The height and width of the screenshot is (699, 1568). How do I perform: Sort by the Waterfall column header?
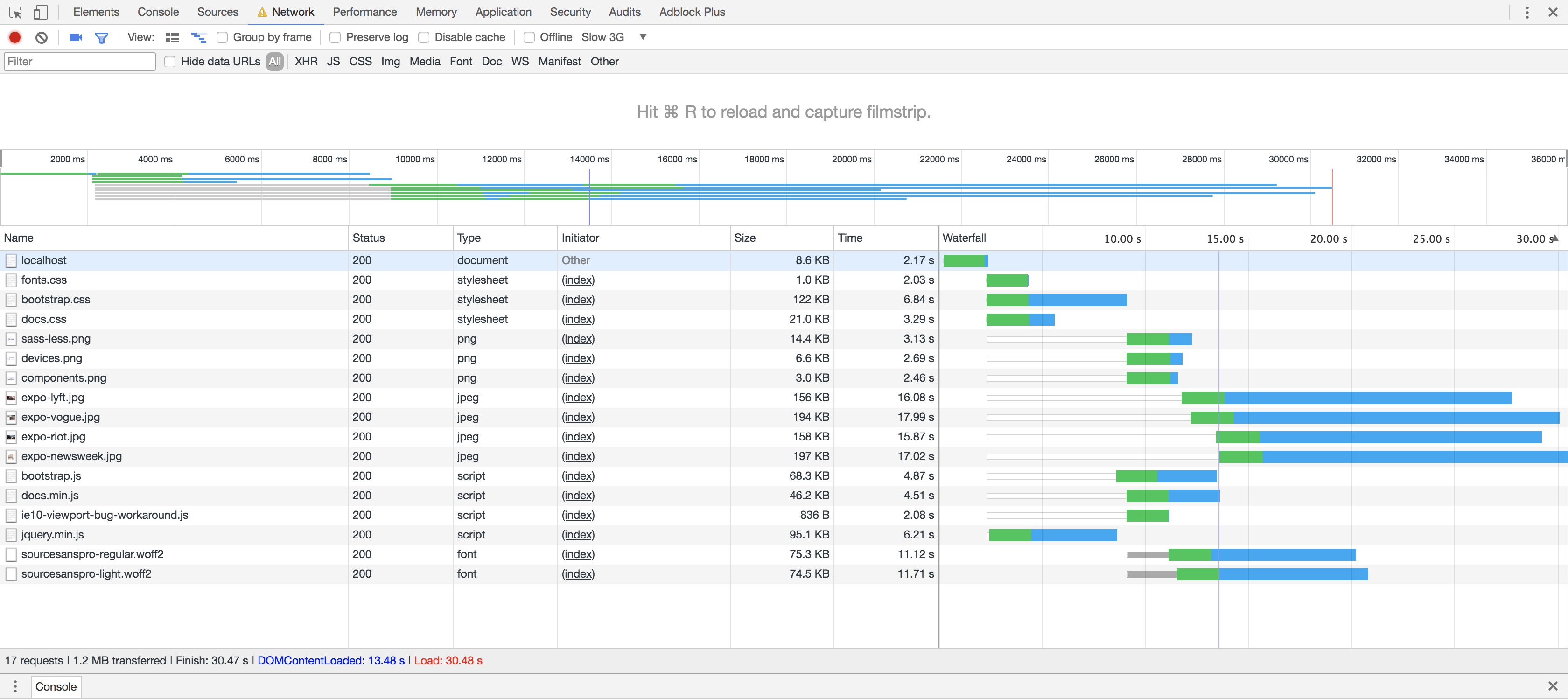click(x=964, y=238)
